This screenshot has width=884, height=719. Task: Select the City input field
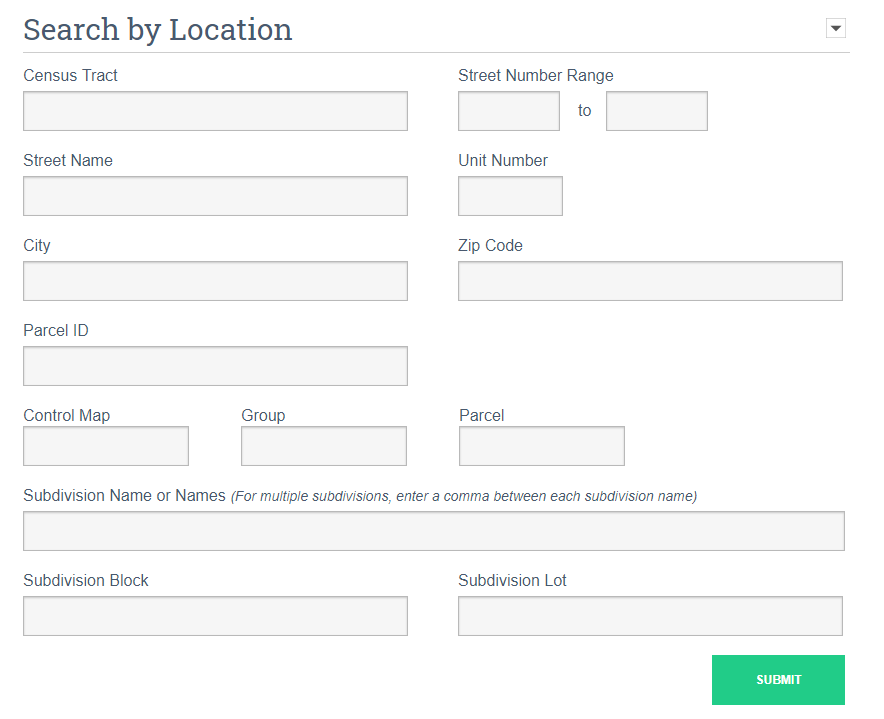(x=215, y=281)
